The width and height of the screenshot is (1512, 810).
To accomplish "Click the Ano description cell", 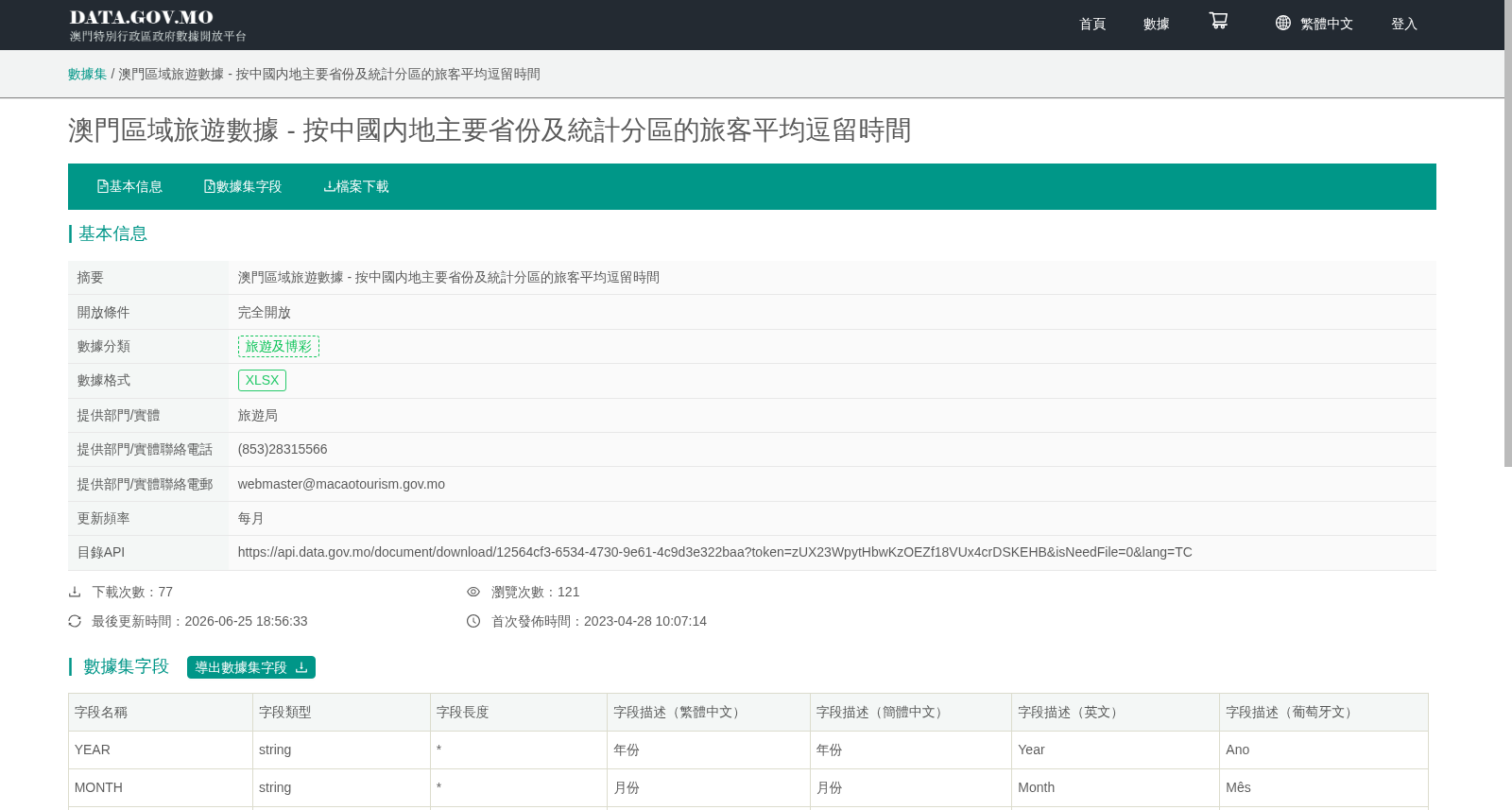I will pyautogui.click(x=1324, y=750).
